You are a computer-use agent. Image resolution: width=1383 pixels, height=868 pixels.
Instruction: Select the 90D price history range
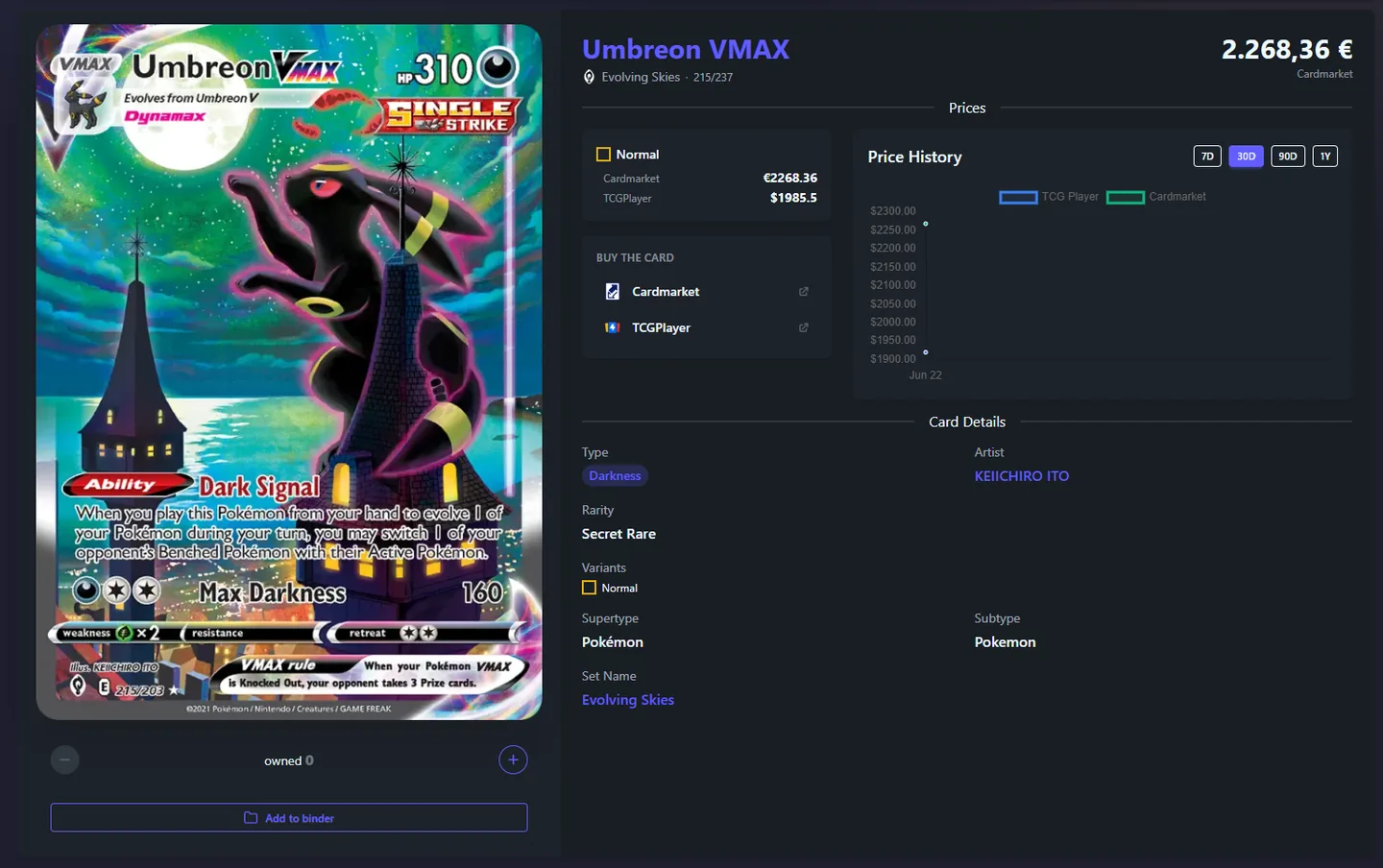[1288, 157]
